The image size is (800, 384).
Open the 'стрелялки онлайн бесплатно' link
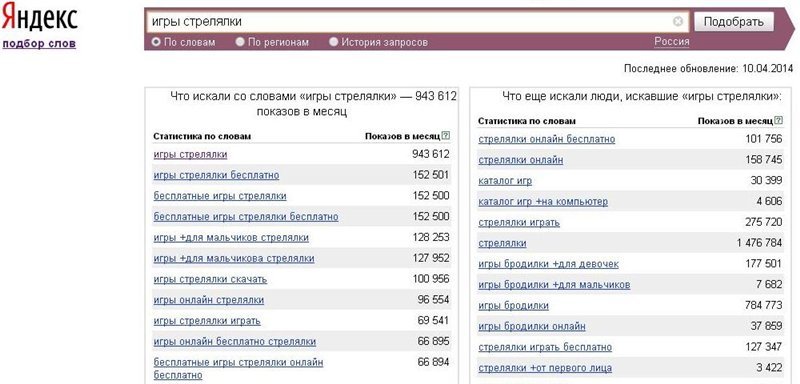(x=546, y=139)
